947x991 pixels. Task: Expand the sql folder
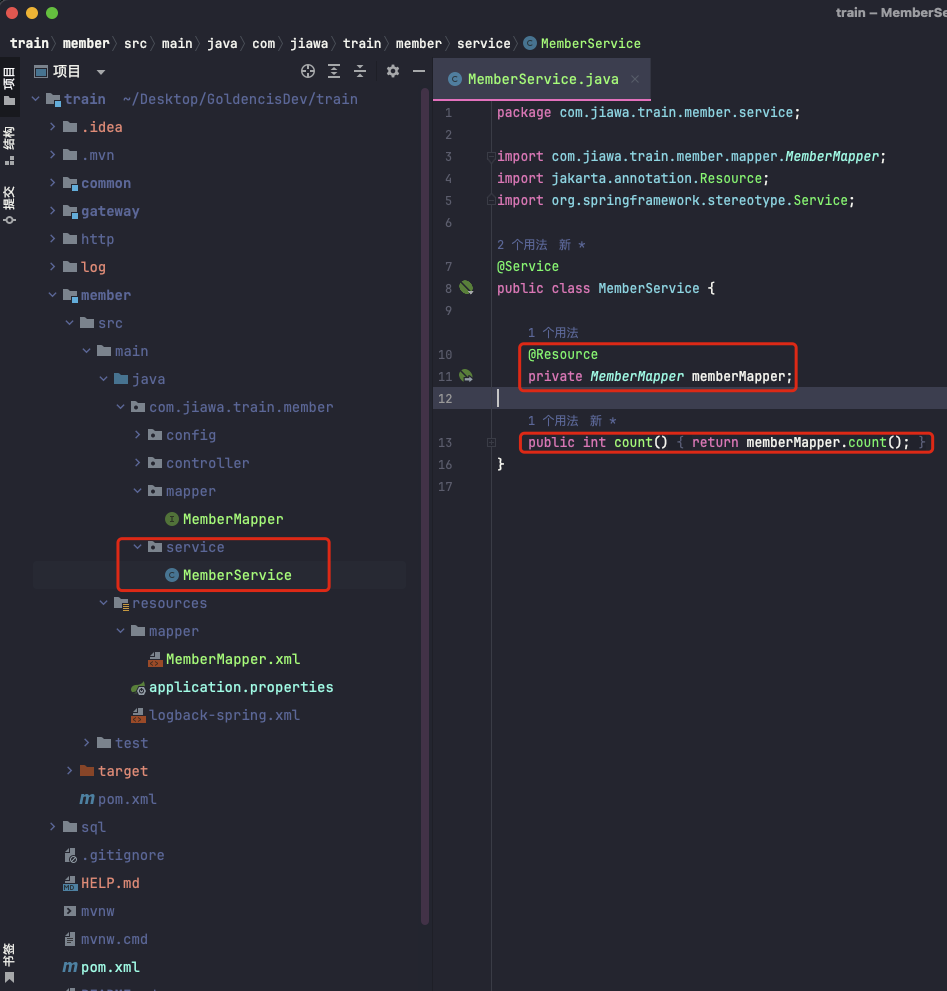click(52, 827)
